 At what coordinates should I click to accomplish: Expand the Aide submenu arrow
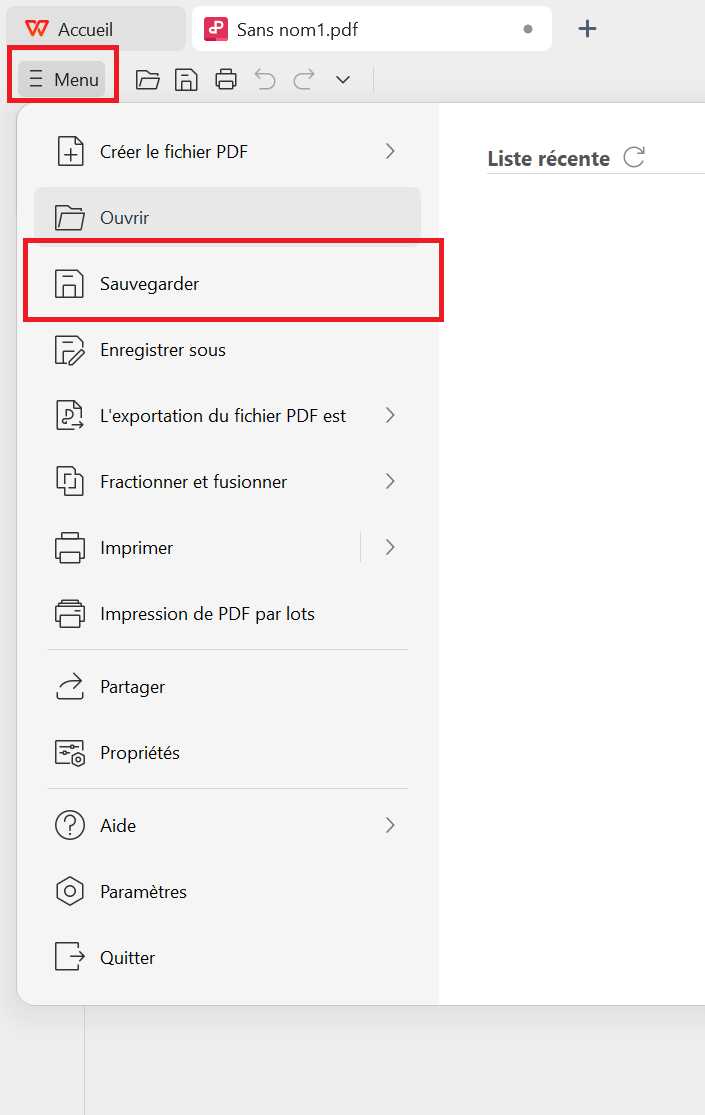390,825
